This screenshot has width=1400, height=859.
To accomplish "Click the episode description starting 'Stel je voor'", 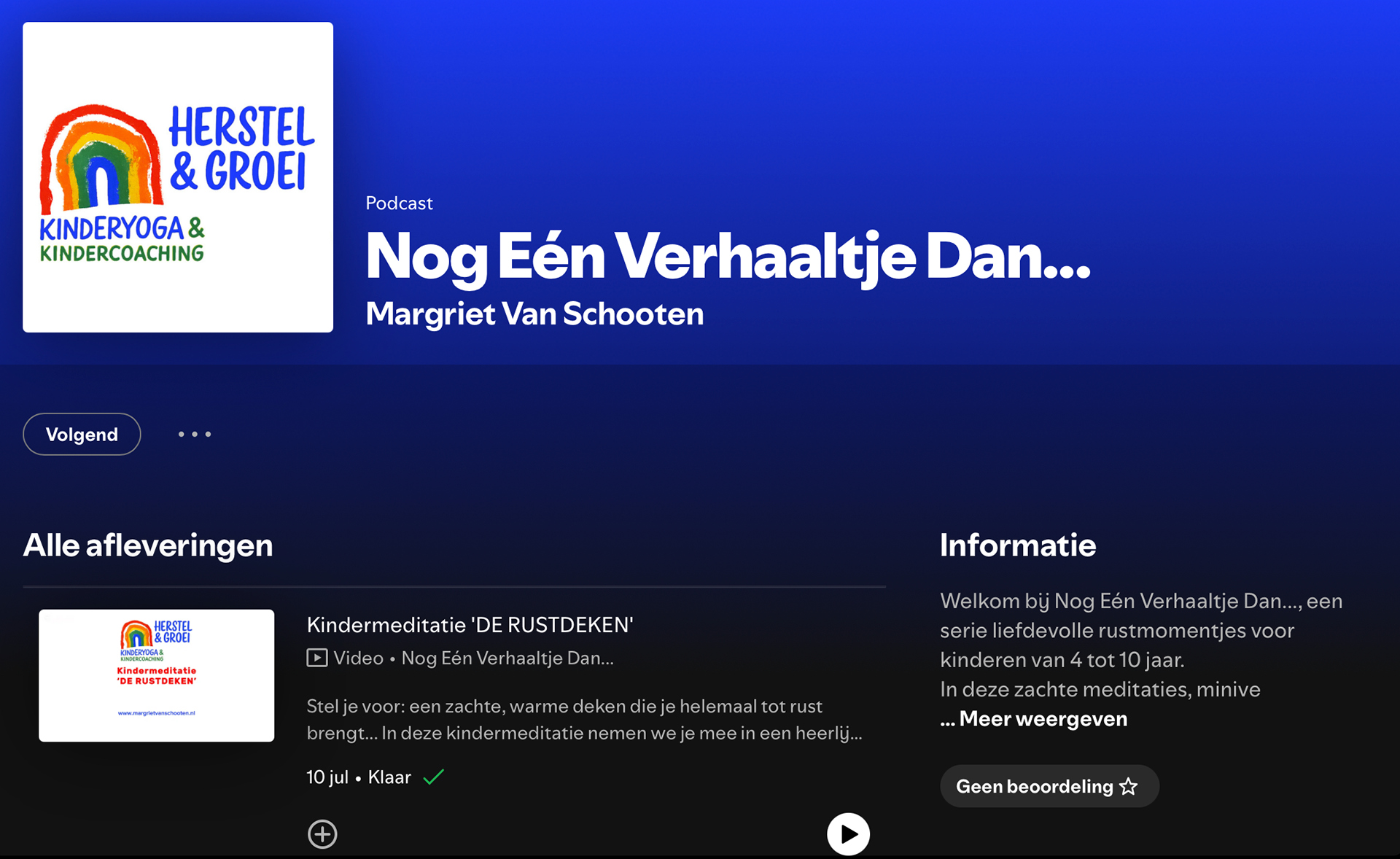I will 585,719.
